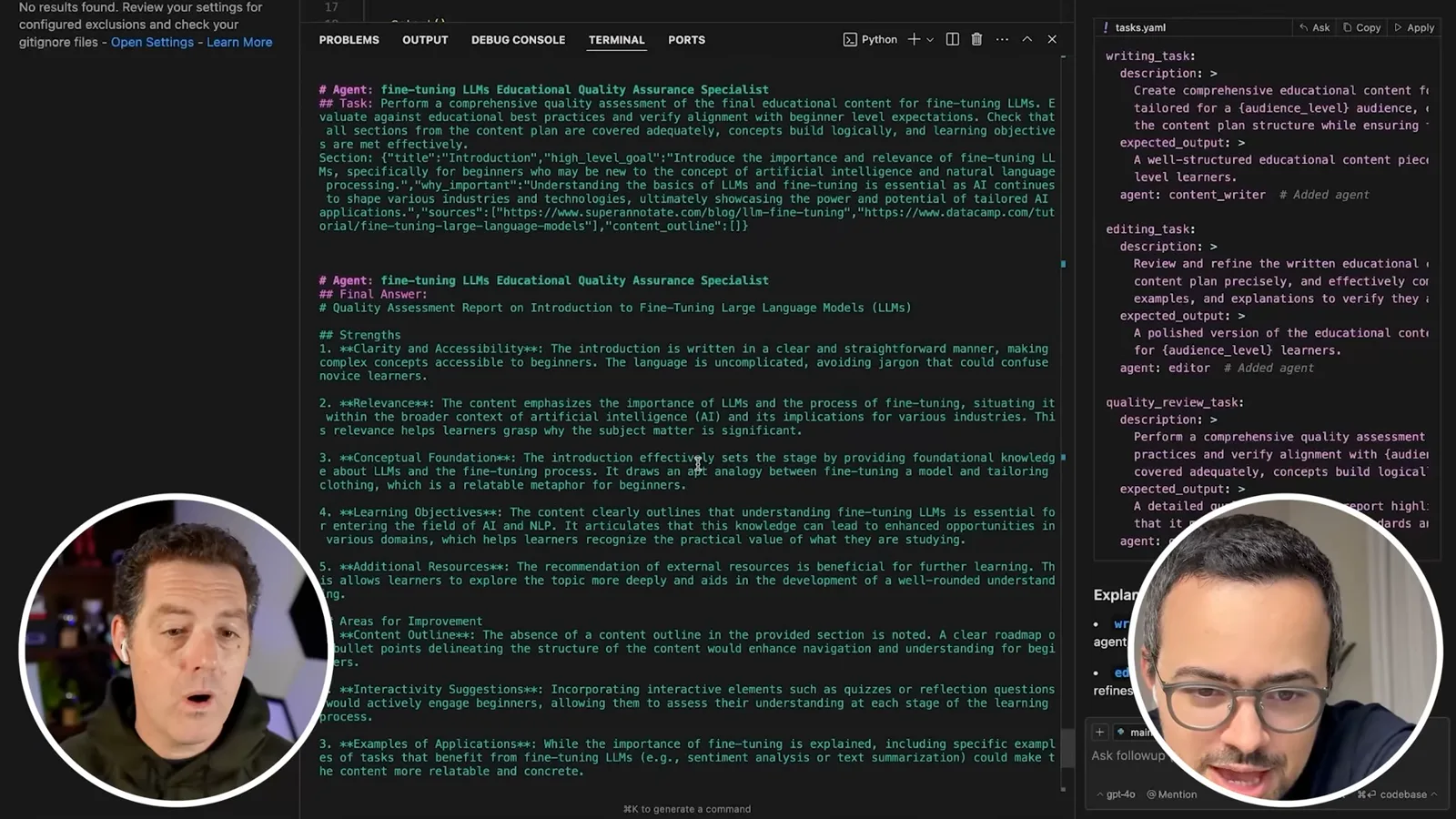Viewport: 1456px width, 819px height.
Task: Click 'agent: content_writer' line in YAML
Action: click(x=1192, y=195)
